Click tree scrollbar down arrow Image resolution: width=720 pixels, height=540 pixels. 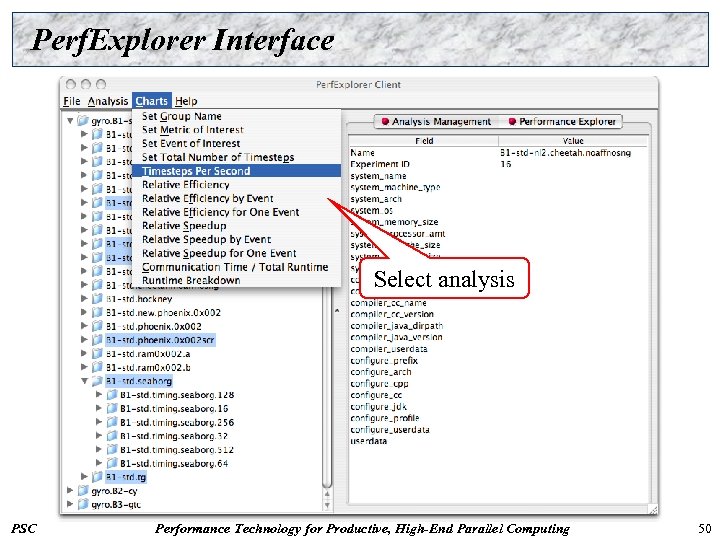click(327, 505)
